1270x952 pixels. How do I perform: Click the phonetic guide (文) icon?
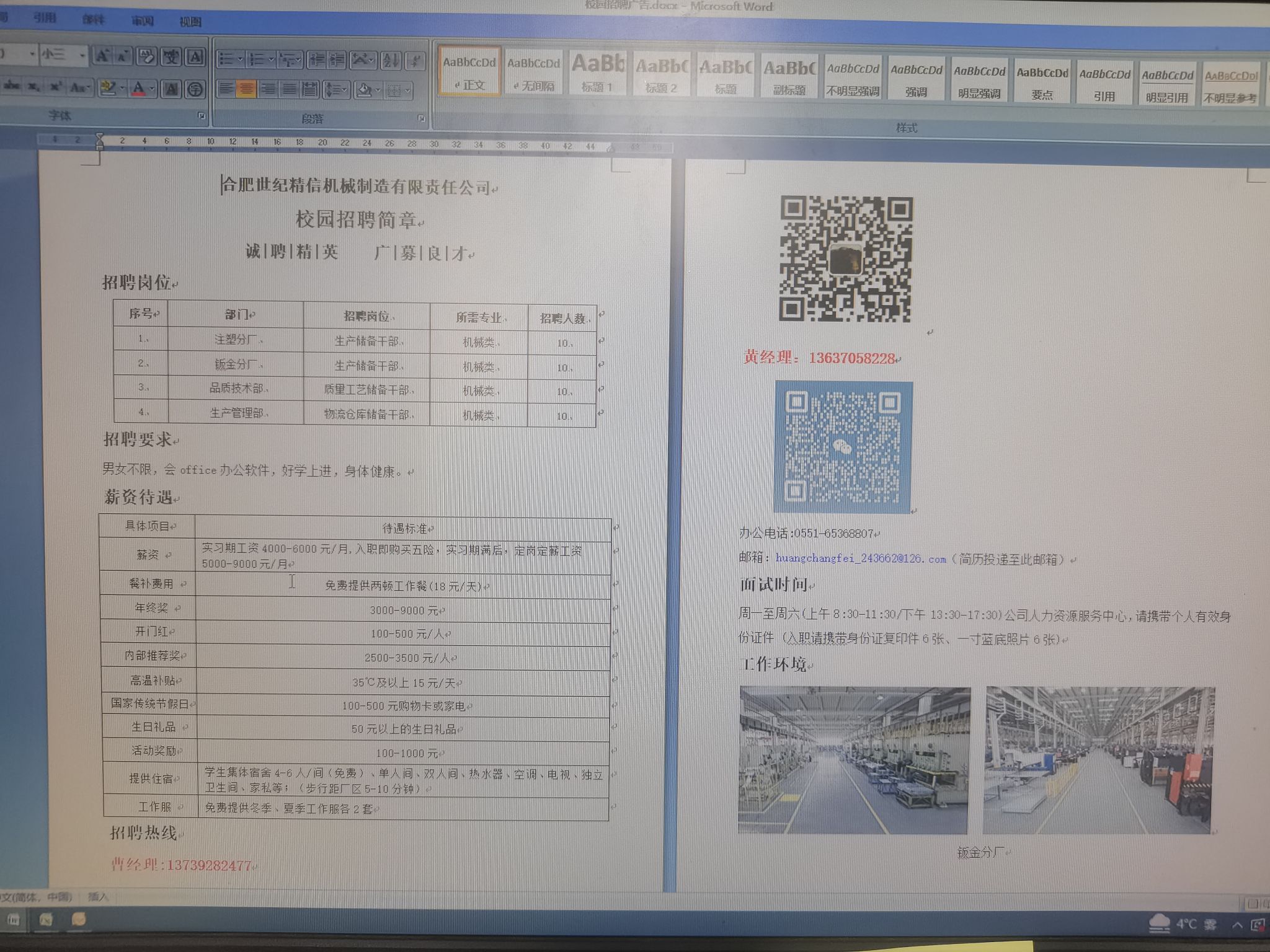tap(171, 58)
